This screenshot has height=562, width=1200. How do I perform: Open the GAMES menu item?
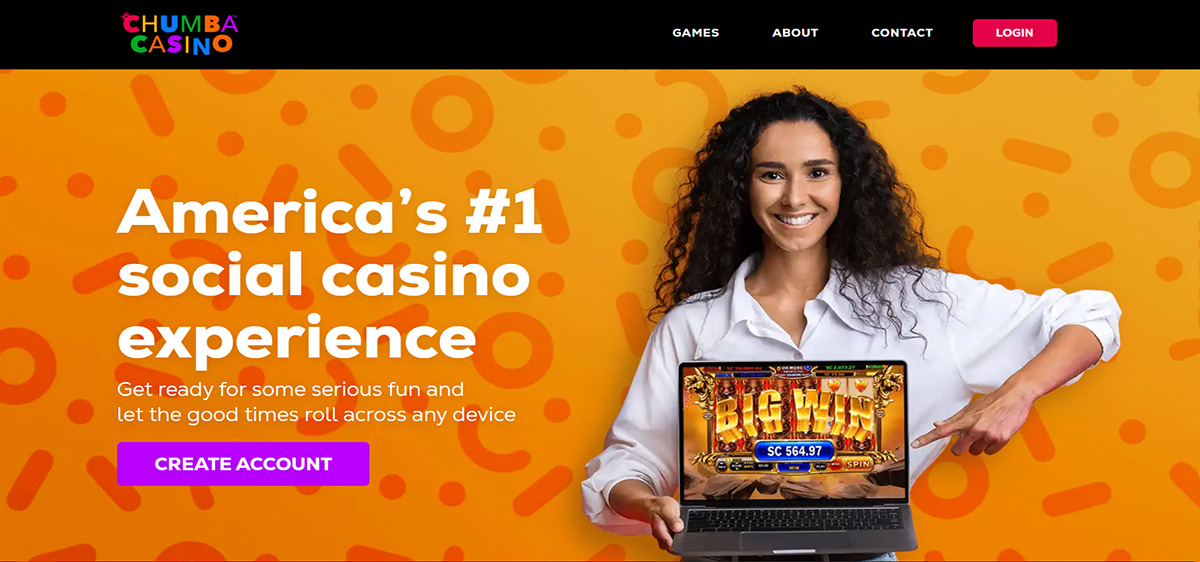tap(695, 33)
